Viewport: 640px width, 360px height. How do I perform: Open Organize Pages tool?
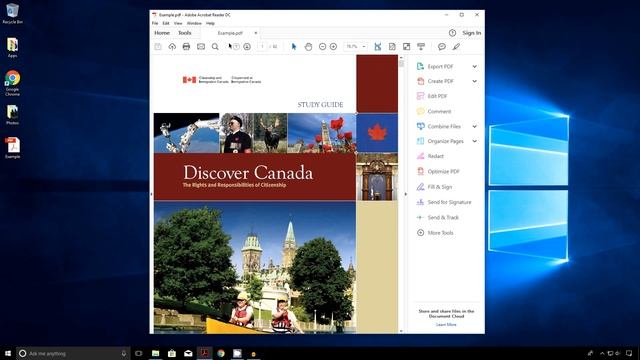tap(445, 141)
